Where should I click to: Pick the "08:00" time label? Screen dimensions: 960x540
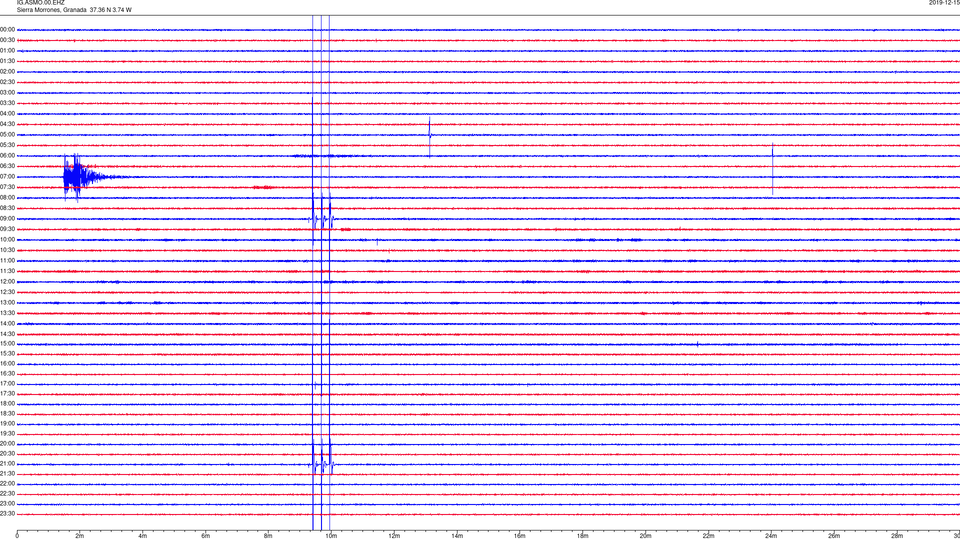pyautogui.click(x=7, y=198)
